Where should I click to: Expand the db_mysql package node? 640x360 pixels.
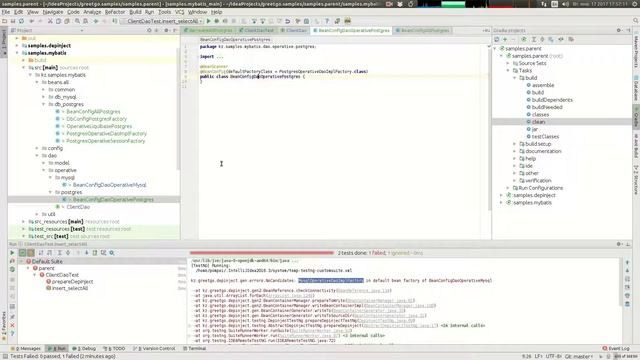coord(44,97)
